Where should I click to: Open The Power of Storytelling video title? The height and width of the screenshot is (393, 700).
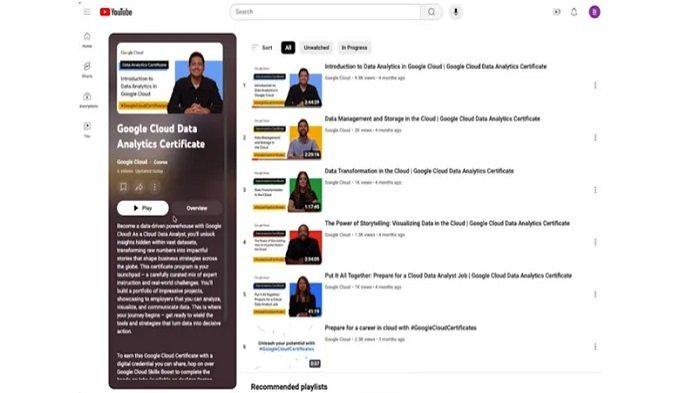coord(447,223)
